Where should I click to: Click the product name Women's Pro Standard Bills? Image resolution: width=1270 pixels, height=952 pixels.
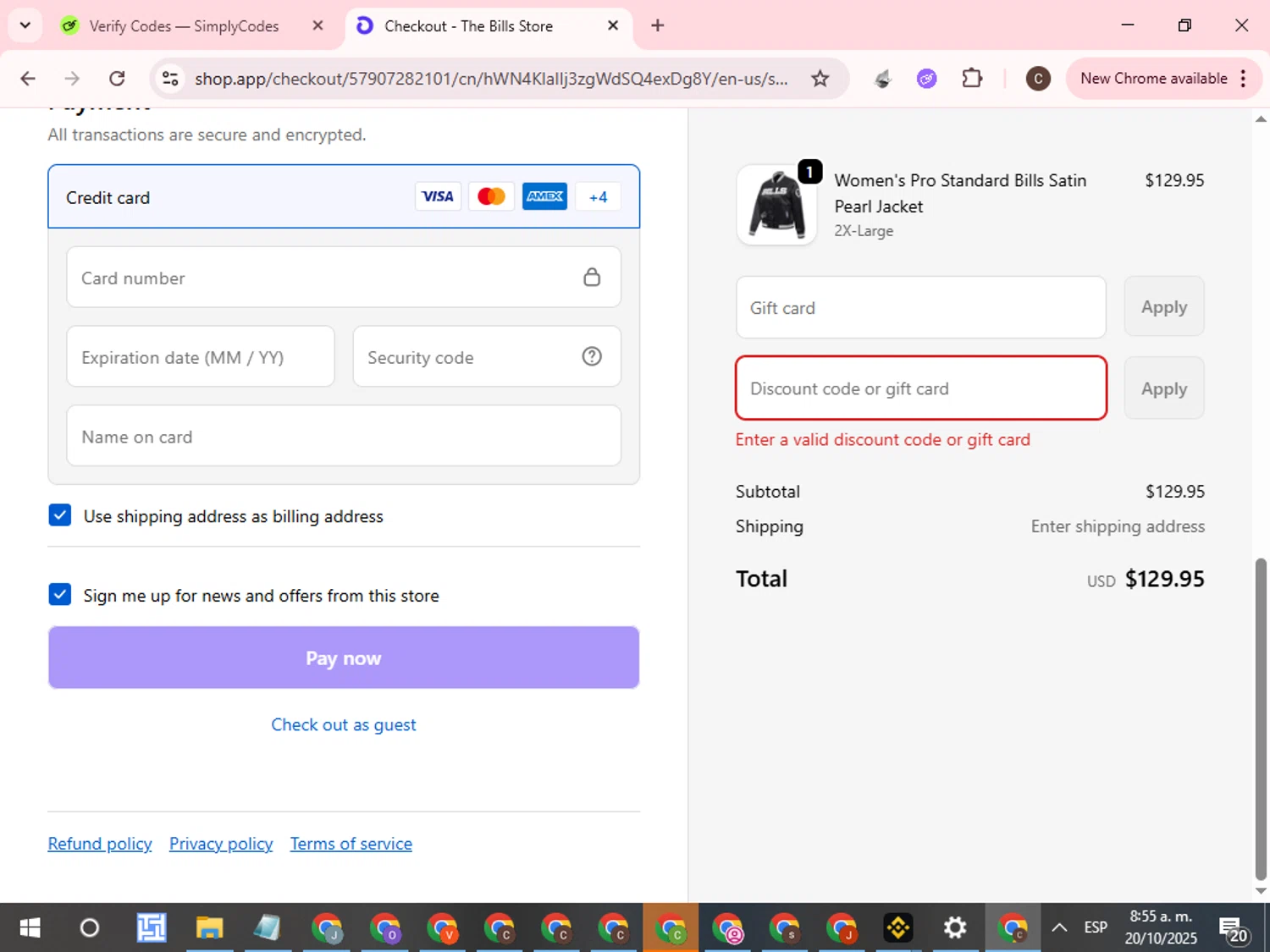tap(960, 193)
